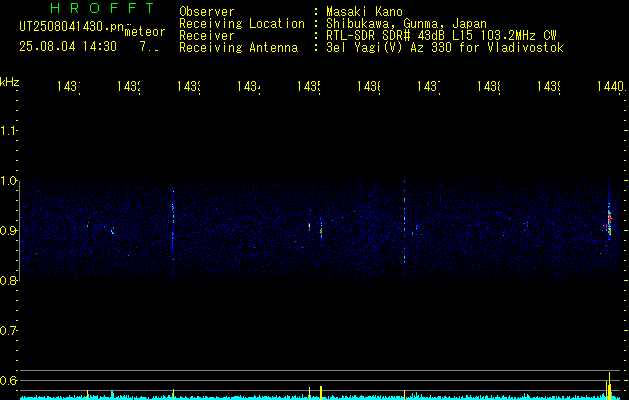Click the 0.8 frequency axis label

pyautogui.click(x=8, y=280)
